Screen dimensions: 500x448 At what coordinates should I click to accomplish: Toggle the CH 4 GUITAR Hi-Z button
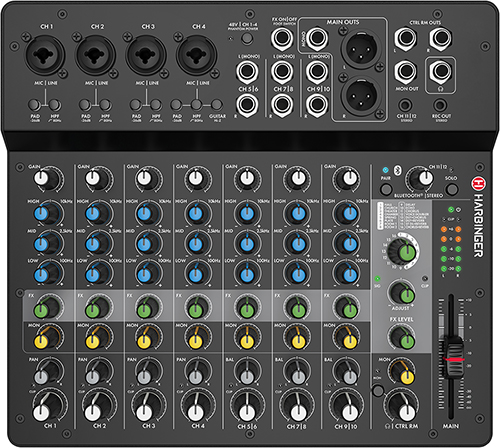tap(217, 105)
